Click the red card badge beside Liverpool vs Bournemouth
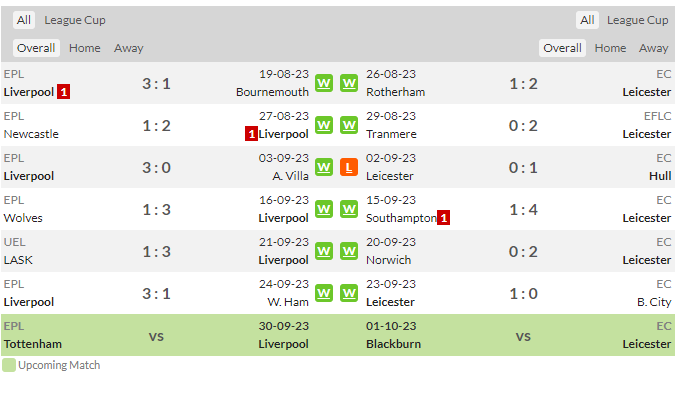Screen dimensions: 675x395 click(x=63, y=92)
